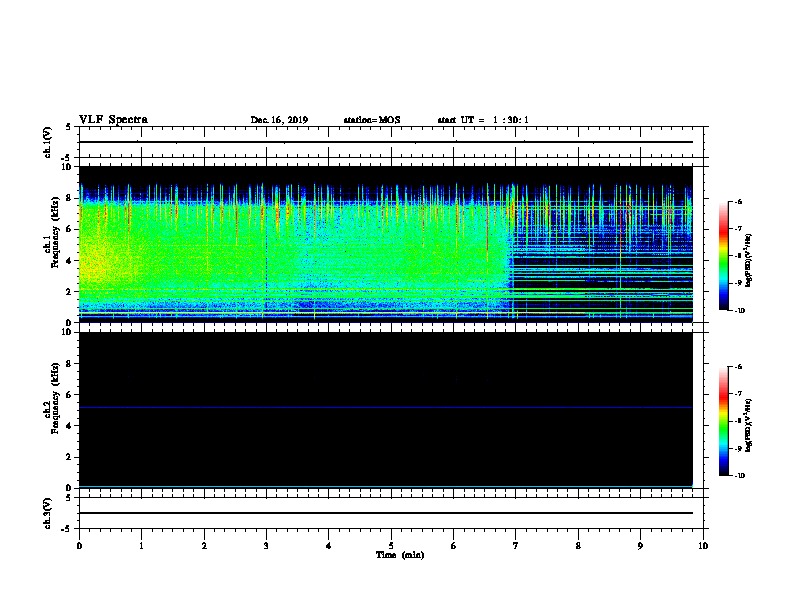Screen dimensions: 792x612
Task: Click time tick label '5' on bottom axis
Action: point(391,546)
